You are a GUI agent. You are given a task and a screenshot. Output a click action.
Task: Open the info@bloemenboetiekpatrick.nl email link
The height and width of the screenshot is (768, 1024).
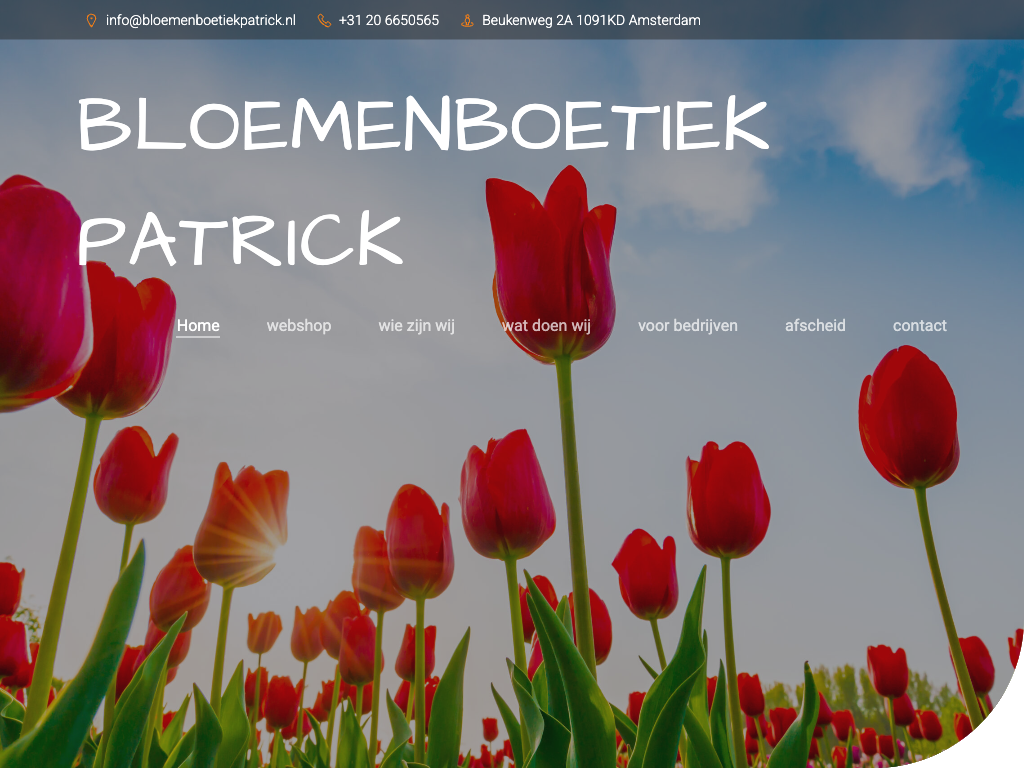[x=200, y=20]
